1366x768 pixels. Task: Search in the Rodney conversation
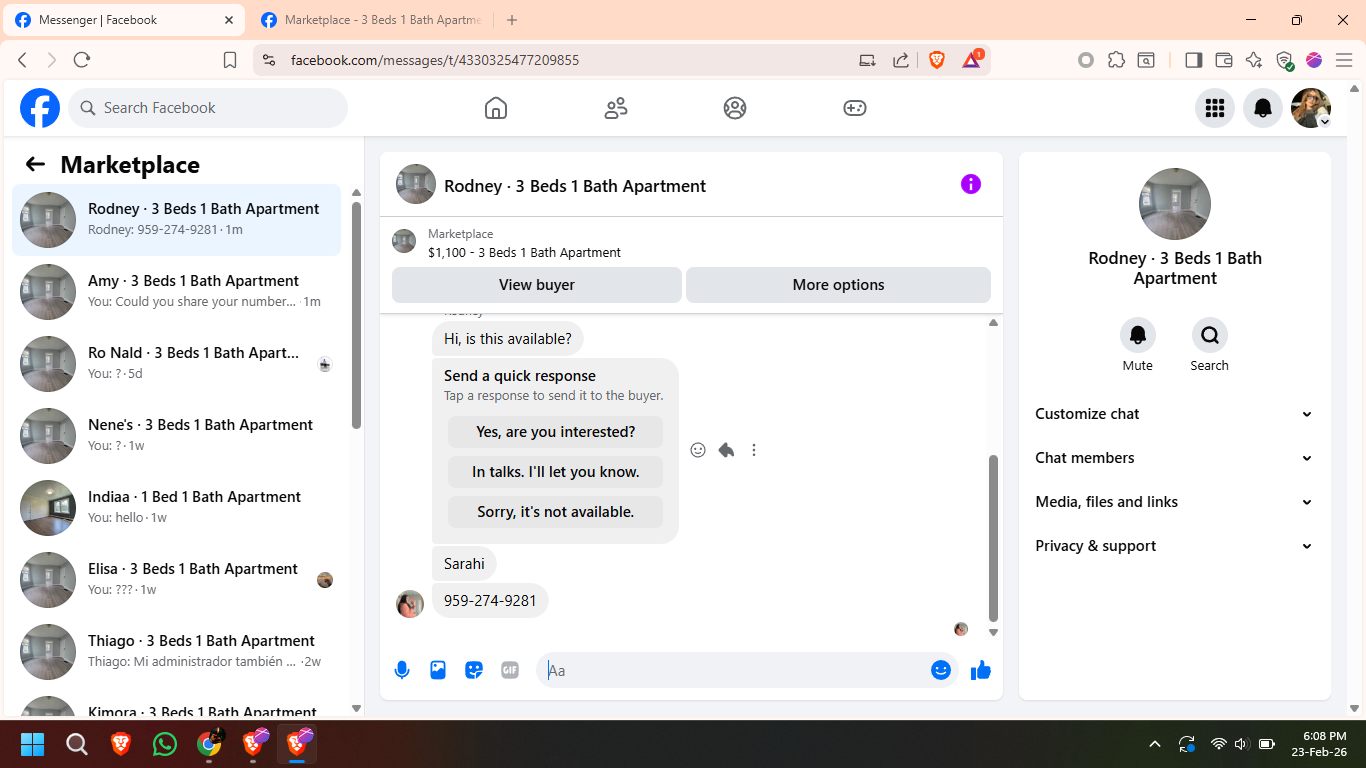[x=1210, y=335]
